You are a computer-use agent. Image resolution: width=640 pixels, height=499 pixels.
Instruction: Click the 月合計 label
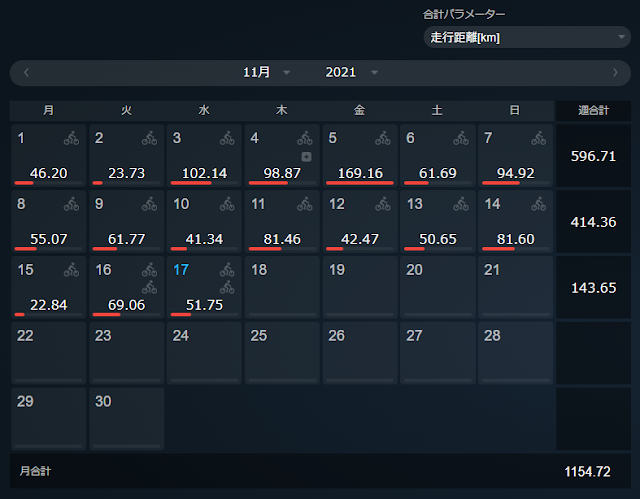tap(36, 472)
